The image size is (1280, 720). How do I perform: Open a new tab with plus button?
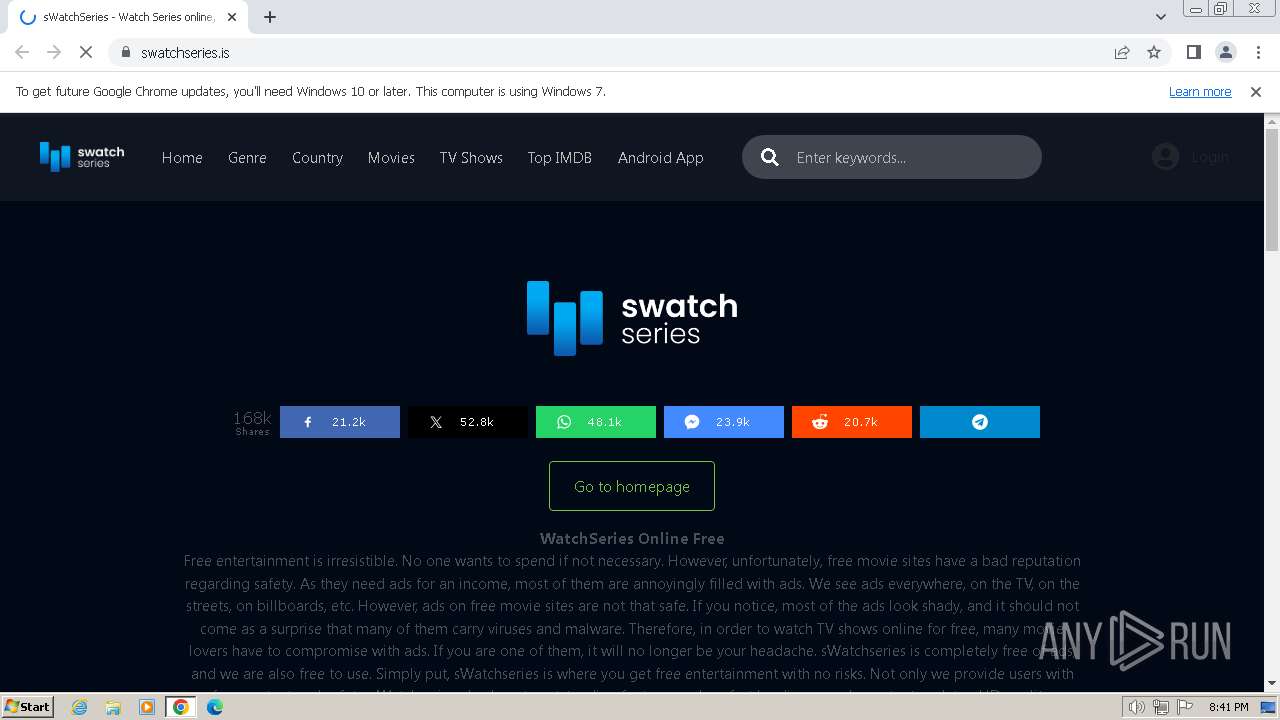click(270, 17)
